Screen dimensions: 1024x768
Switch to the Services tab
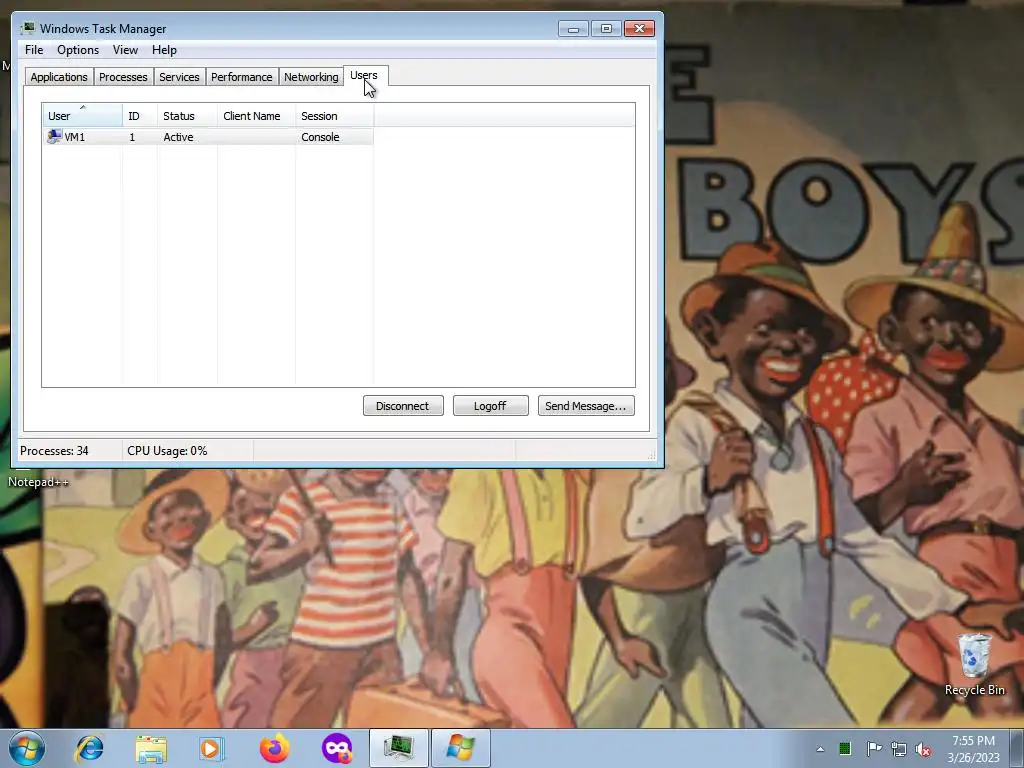pyautogui.click(x=179, y=77)
